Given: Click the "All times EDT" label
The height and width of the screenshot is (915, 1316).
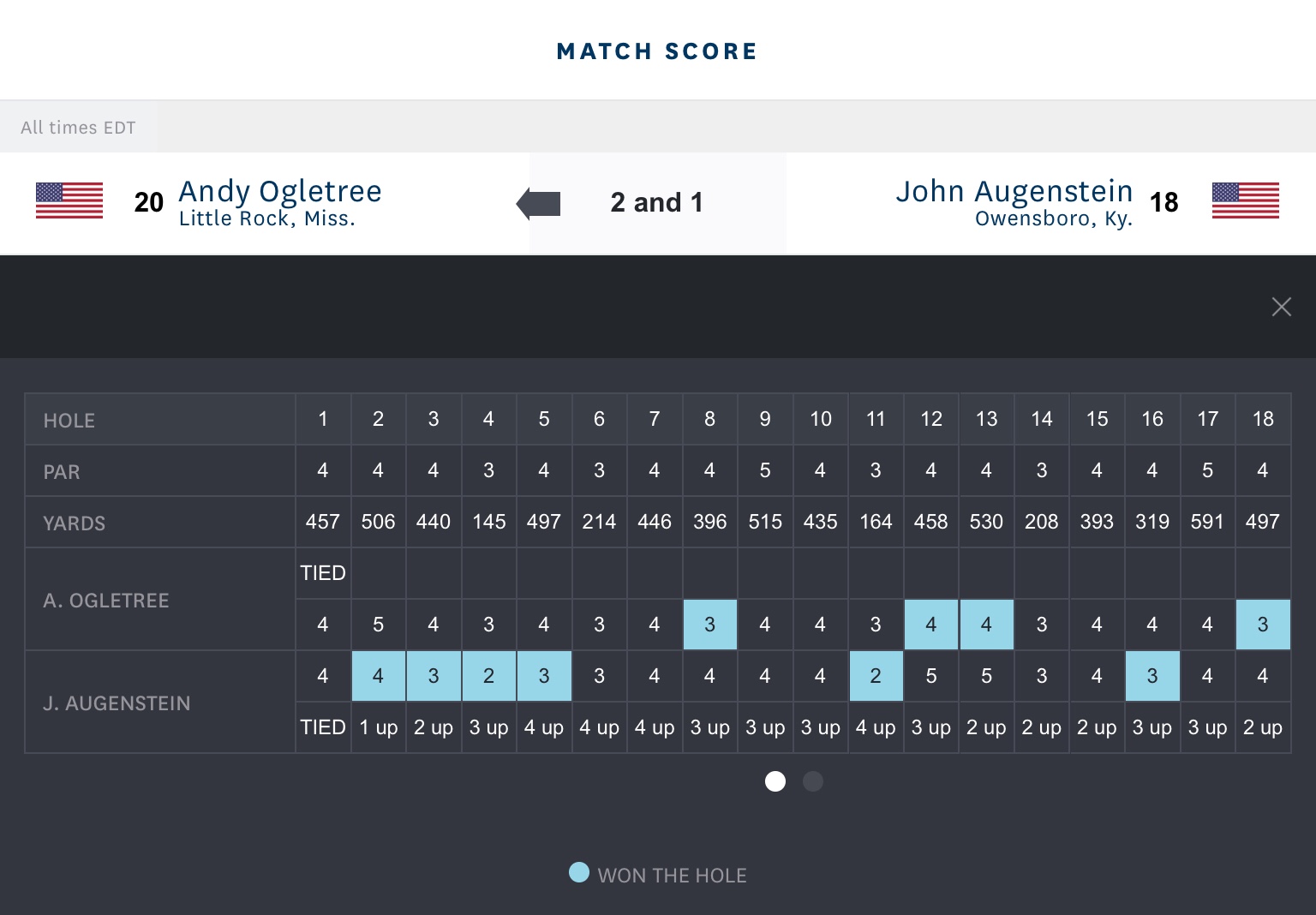Looking at the screenshot, I should [78, 128].
